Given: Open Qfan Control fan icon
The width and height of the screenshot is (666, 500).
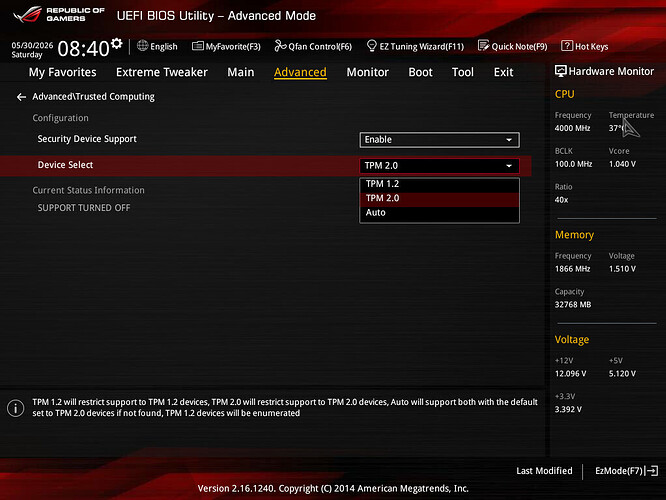Looking at the screenshot, I should point(280,45).
